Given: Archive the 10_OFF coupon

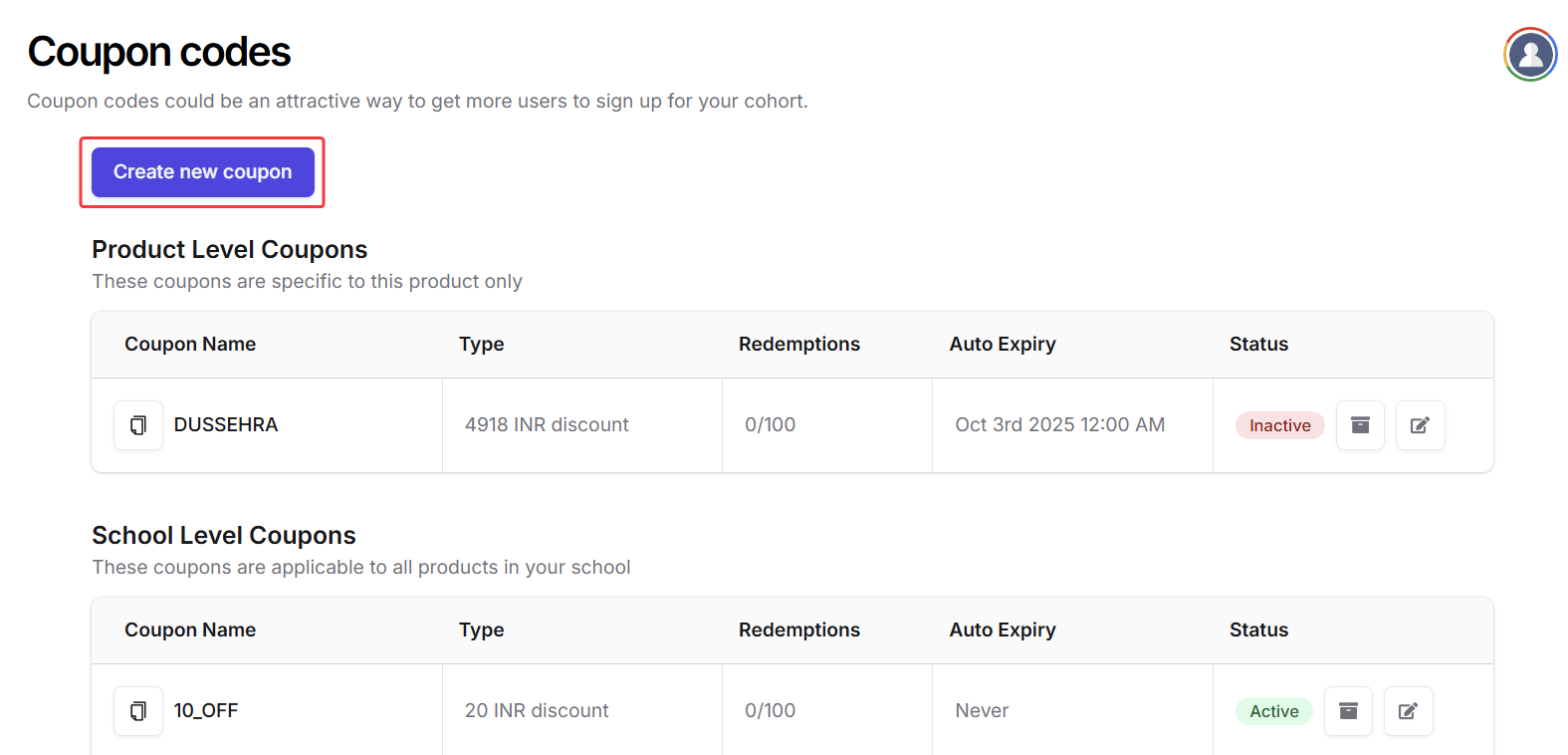Looking at the screenshot, I should (x=1348, y=711).
